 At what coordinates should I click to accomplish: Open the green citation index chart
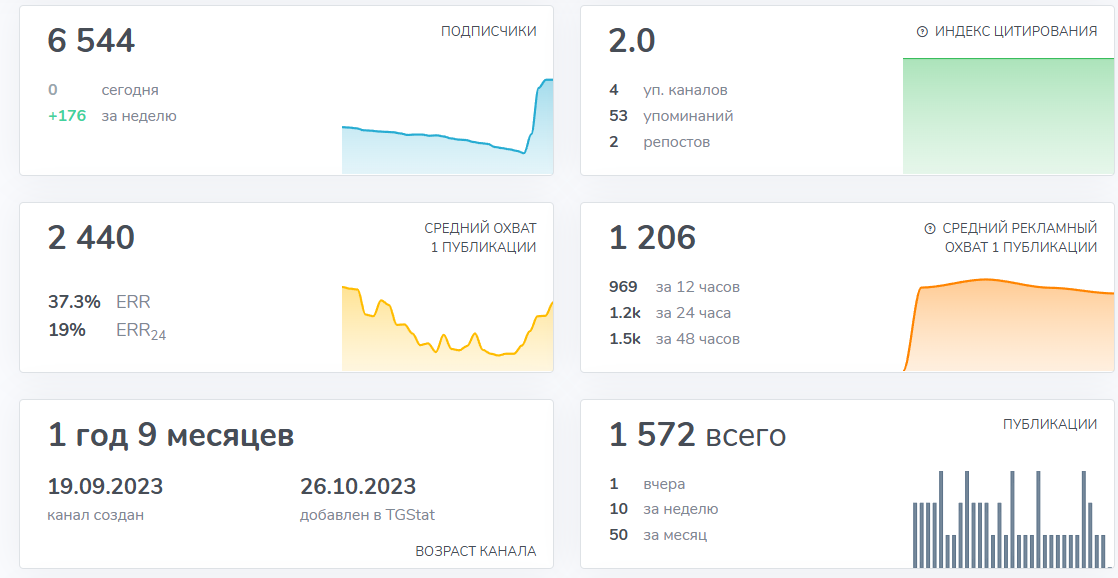(x=1008, y=116)
